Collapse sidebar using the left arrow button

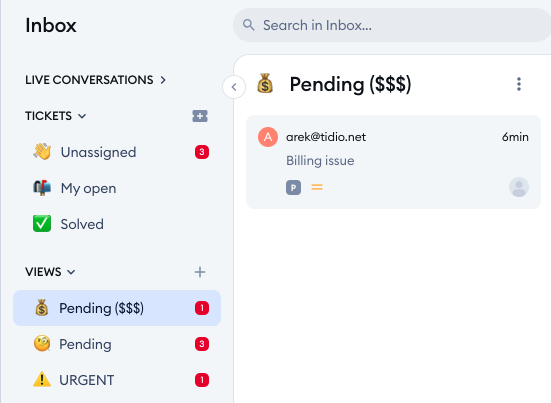pos(234,87)
